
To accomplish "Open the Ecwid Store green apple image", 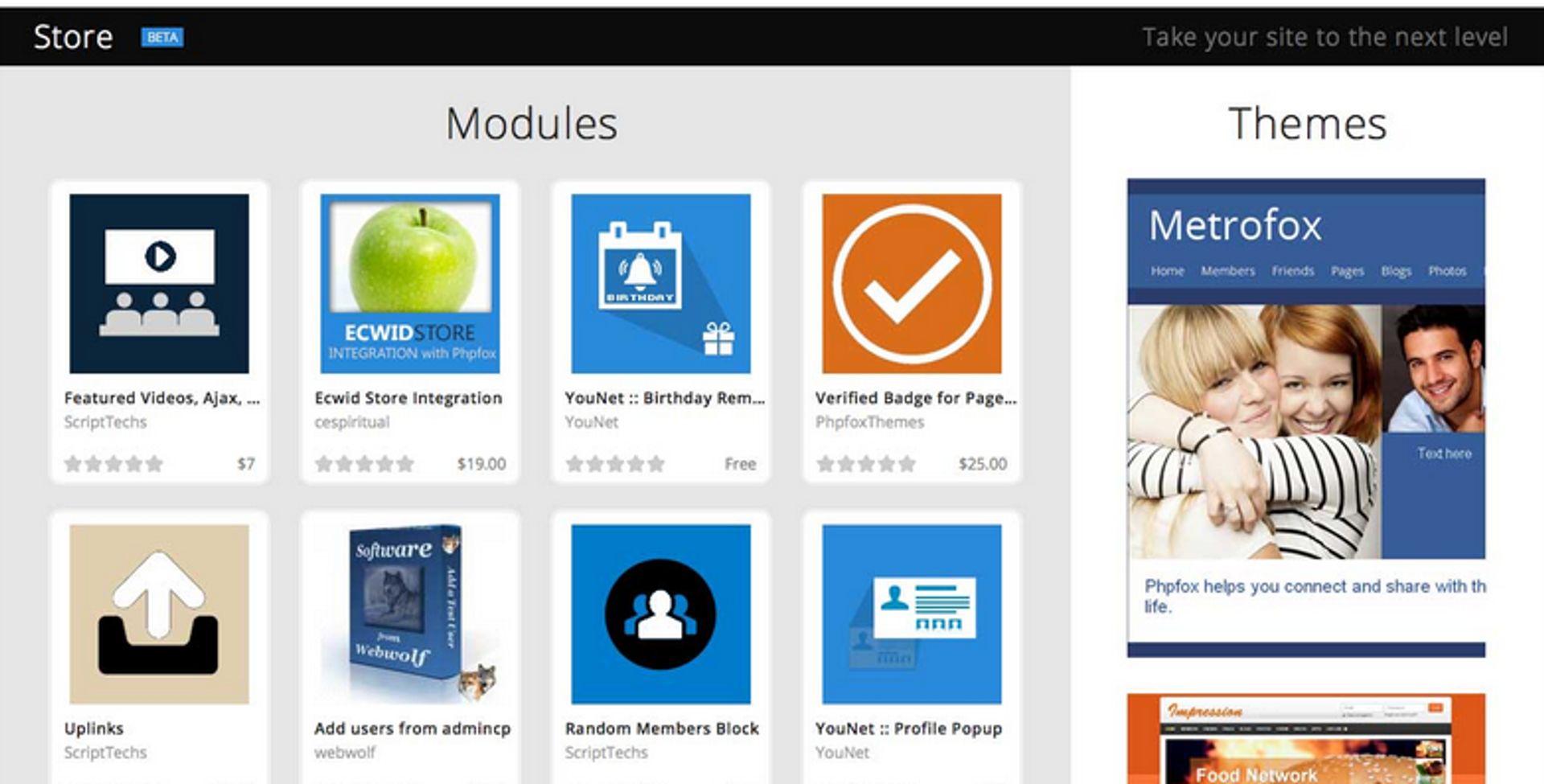I will 410,283.
